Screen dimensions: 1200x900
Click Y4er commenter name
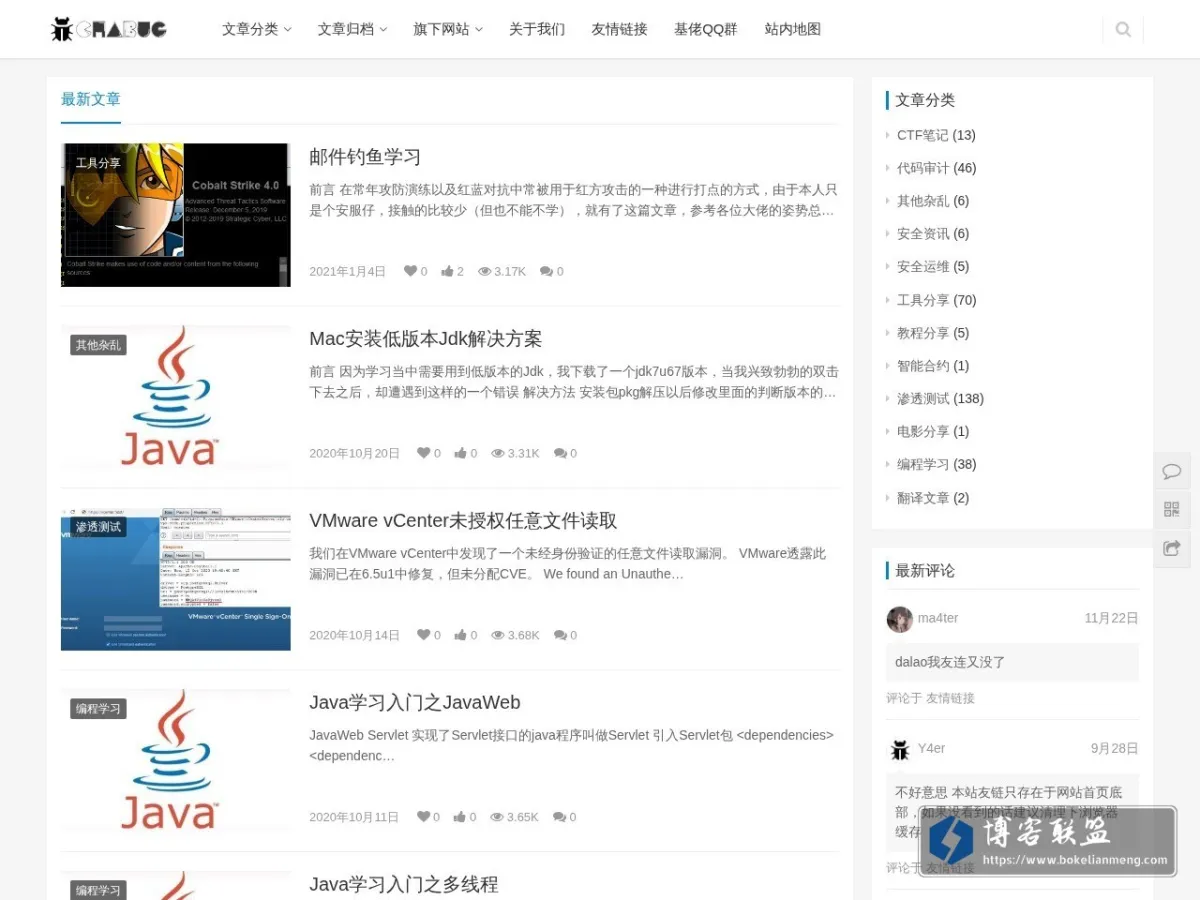931,748
